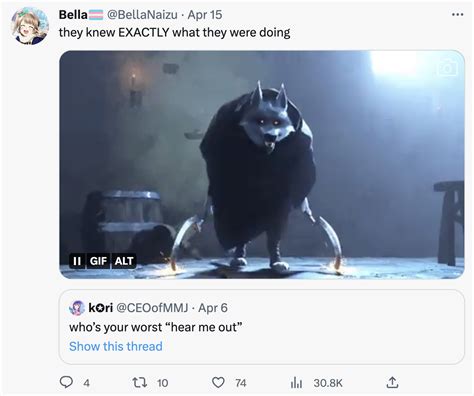This screenshot has width=474, height=396.
Task: Open the view analytics bar chart icon
Action: (x=296, y=383)
